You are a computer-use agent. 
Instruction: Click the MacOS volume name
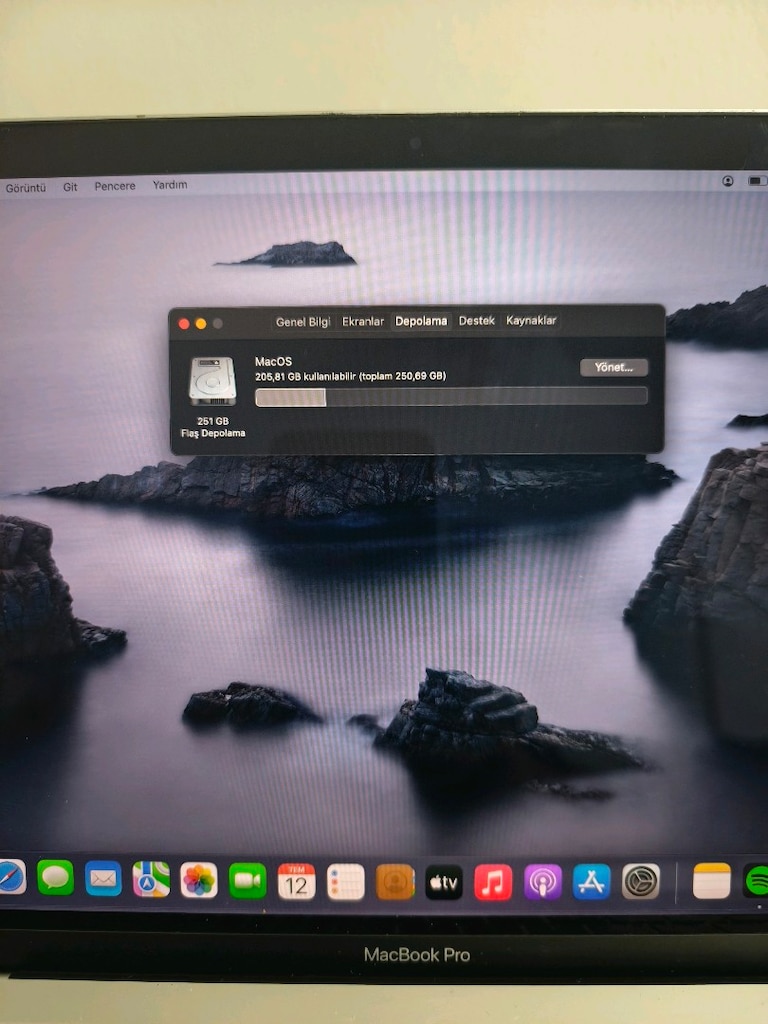click(273, 361)
